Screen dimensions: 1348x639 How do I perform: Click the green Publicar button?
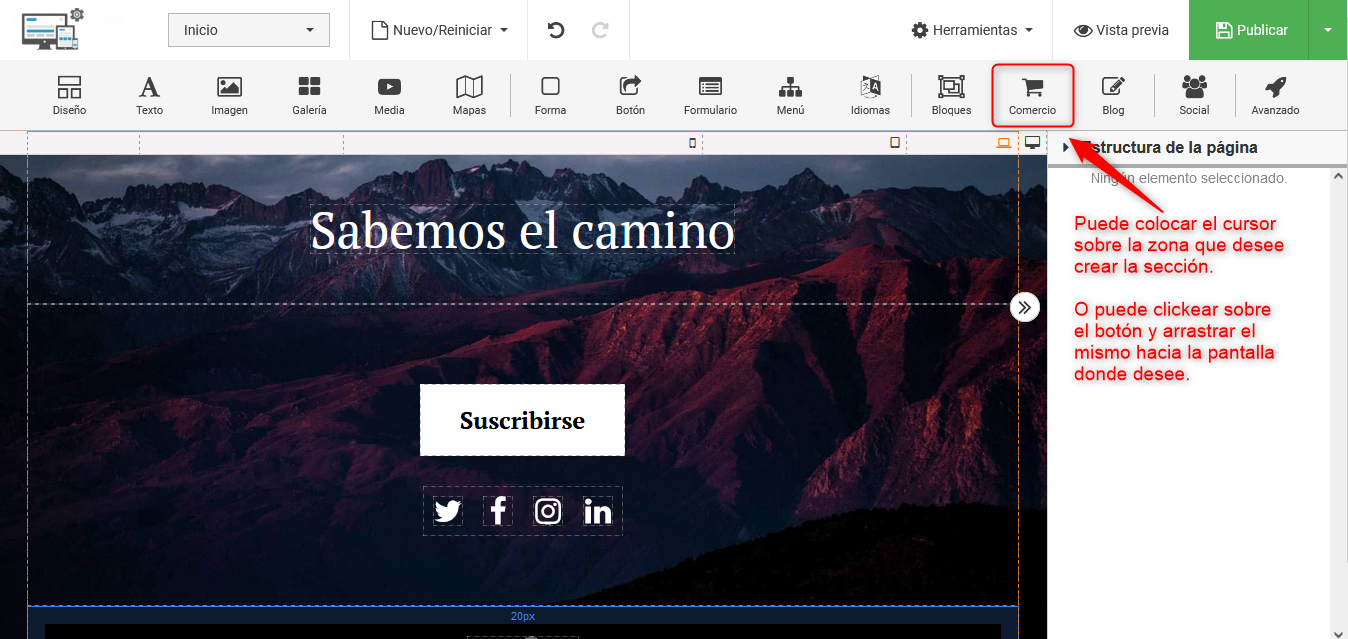click(1250, 30)
